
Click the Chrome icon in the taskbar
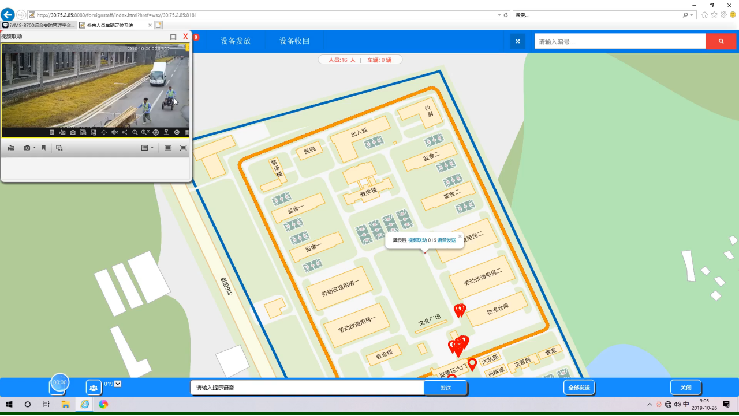[x=103, y=404]
